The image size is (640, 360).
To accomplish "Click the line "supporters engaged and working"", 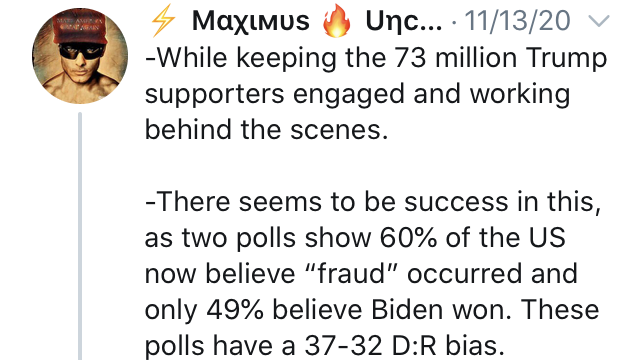I will (357, 94).
